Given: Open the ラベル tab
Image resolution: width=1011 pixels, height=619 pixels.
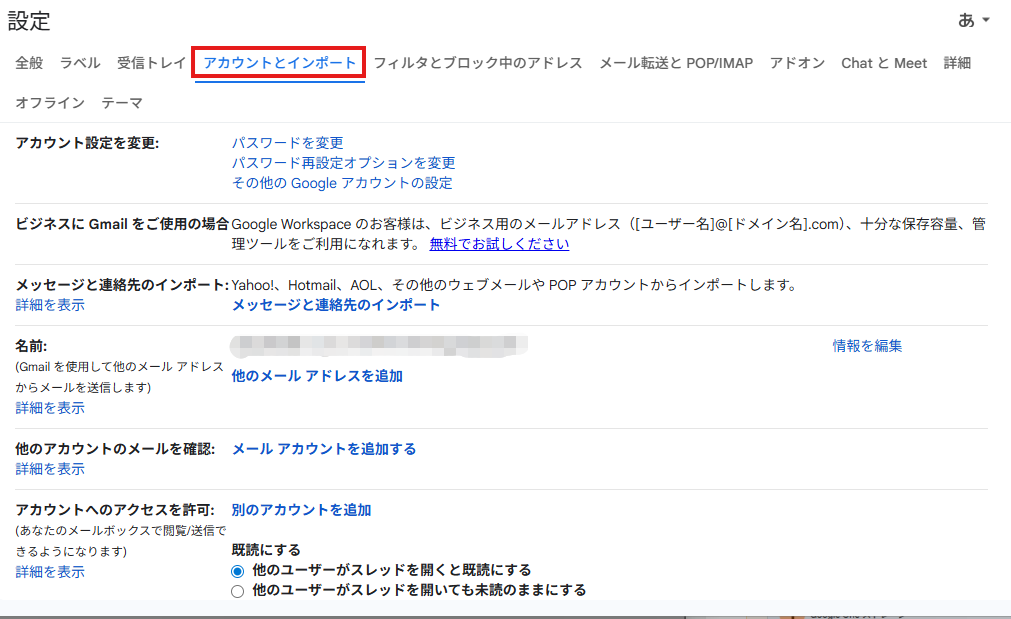Looking at the screenshot, I should coord(78,62).
